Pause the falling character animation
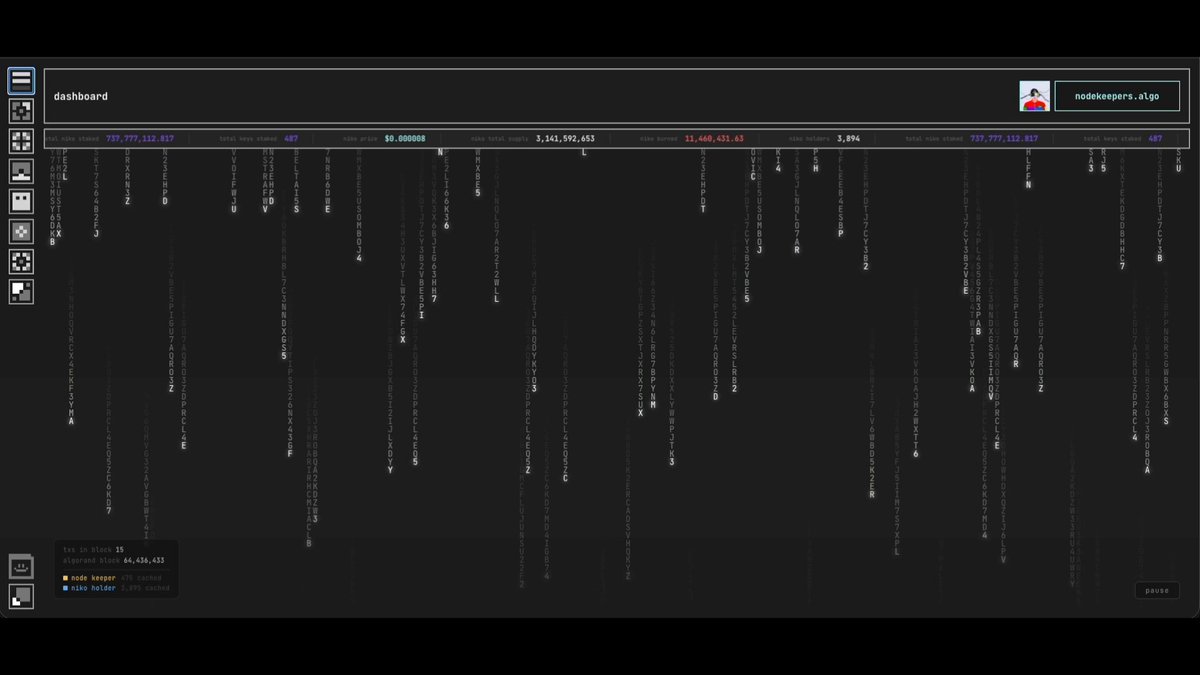 pos(1157,590)
